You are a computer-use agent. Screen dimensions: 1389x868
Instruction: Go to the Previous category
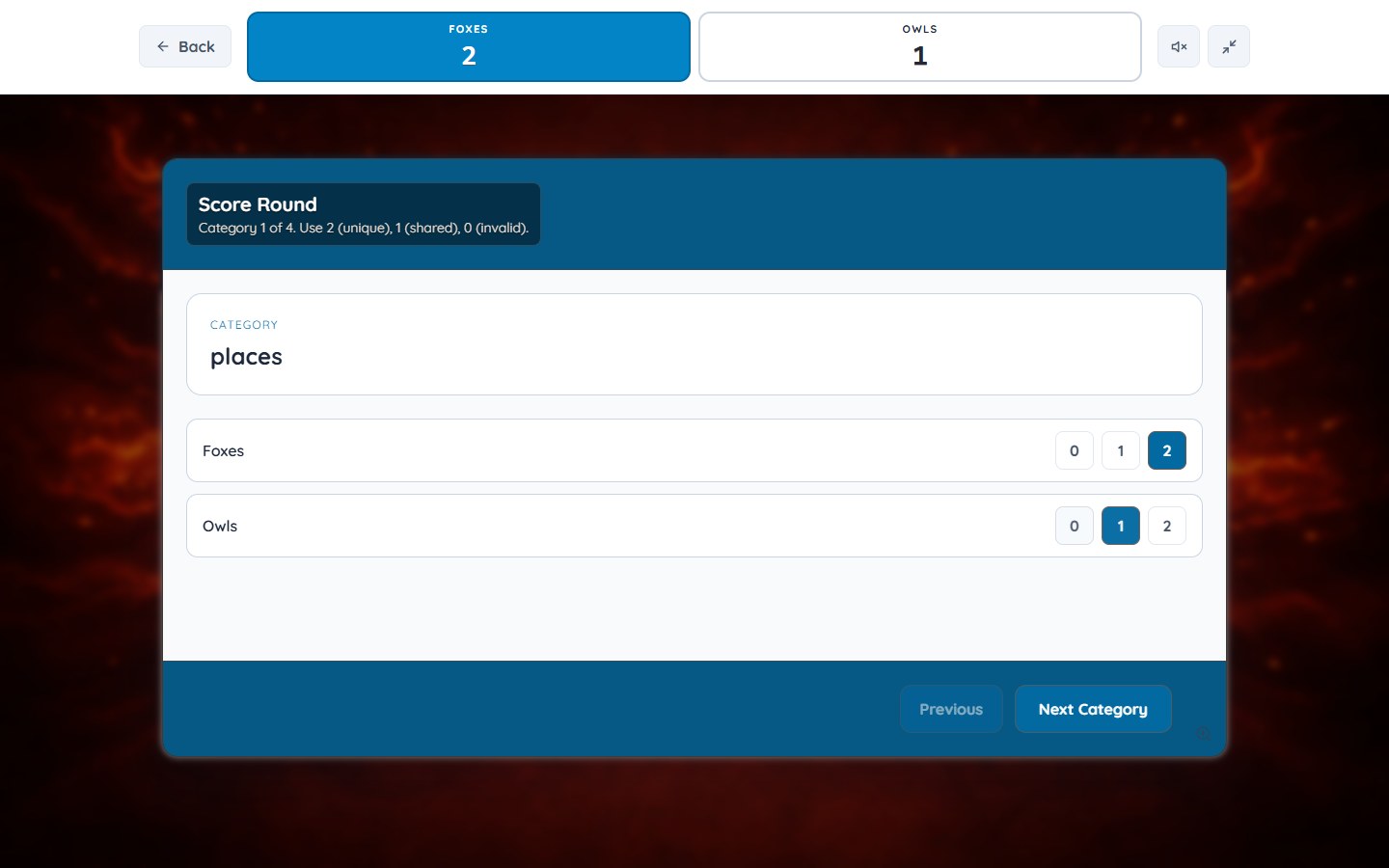951,709
